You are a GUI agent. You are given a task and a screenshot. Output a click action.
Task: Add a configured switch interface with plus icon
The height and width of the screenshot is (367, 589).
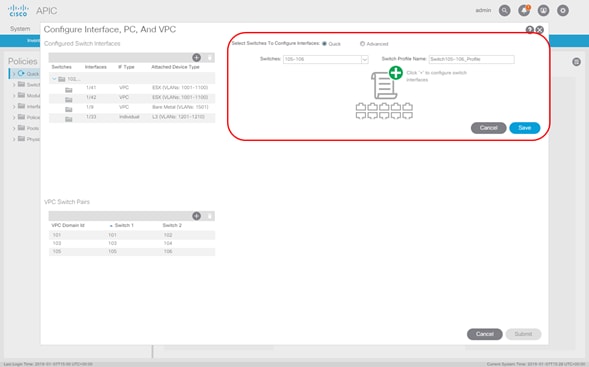point(196,57)
